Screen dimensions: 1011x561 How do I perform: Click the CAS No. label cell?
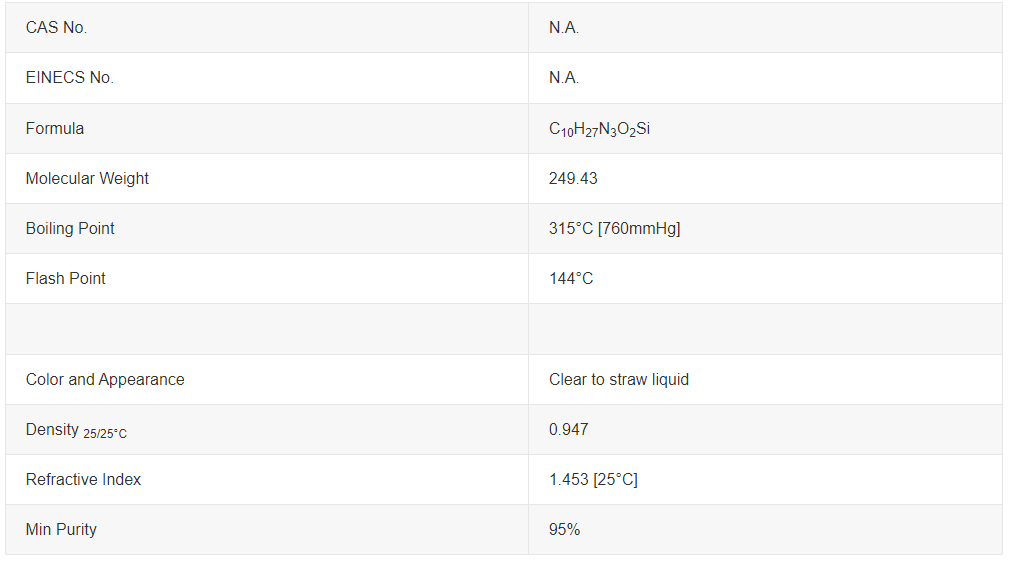pos(57,28)
